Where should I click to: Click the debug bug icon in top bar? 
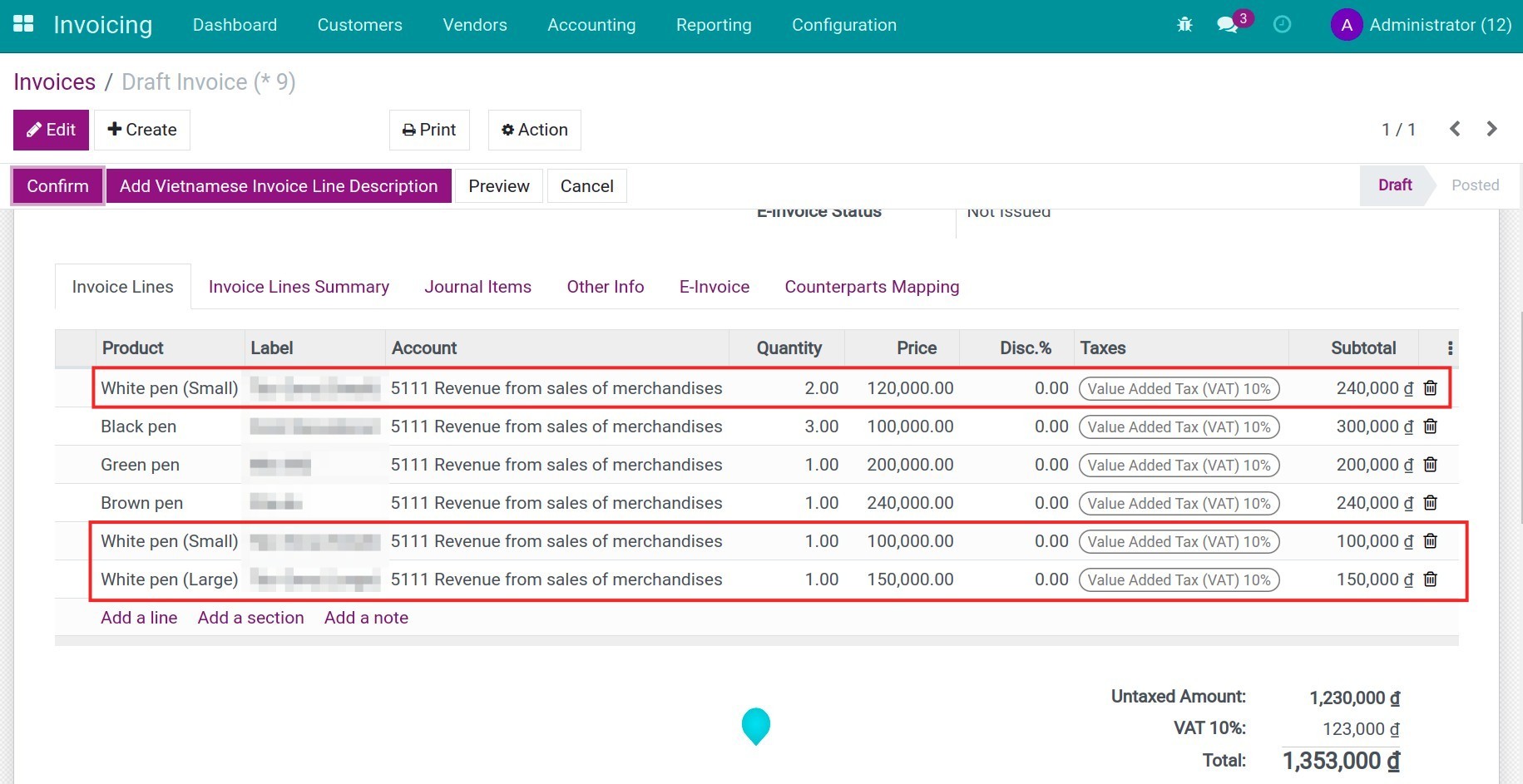[x=1184, y=24]
